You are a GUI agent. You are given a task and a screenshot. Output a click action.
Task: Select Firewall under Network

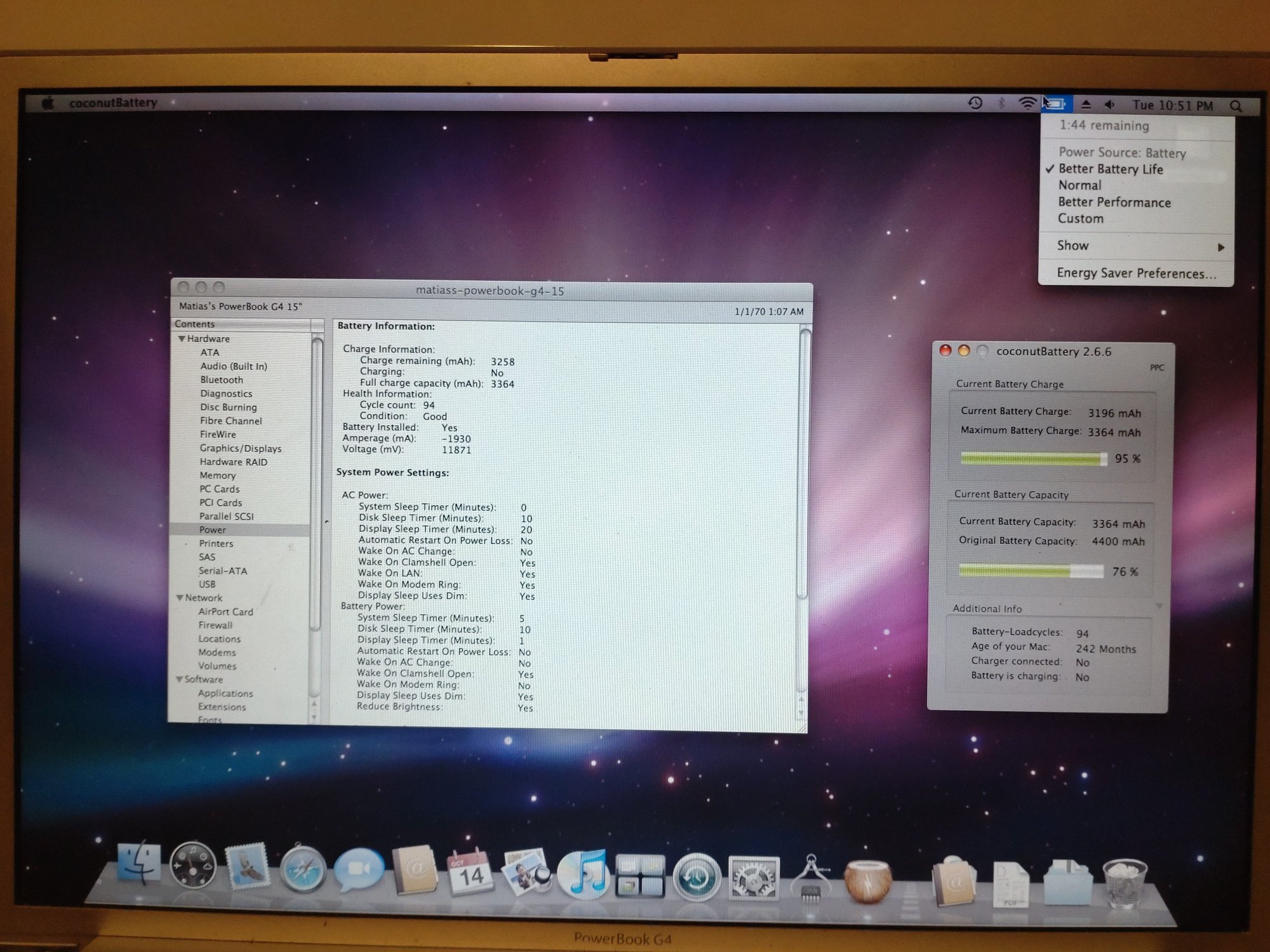pyautogui.click(x=215, y=625)
